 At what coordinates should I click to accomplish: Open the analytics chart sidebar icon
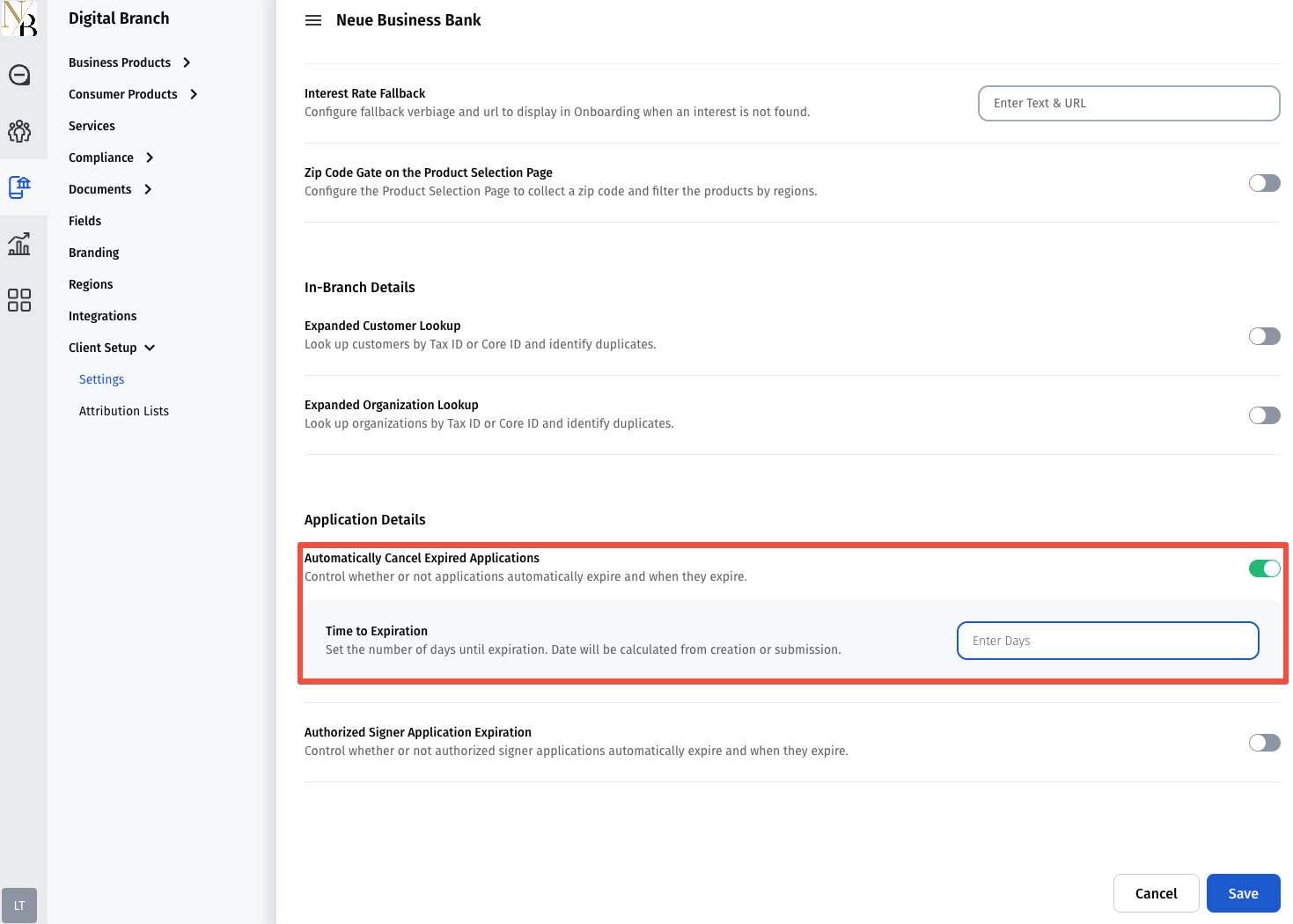pyautogui.click(x=19, y=244)
